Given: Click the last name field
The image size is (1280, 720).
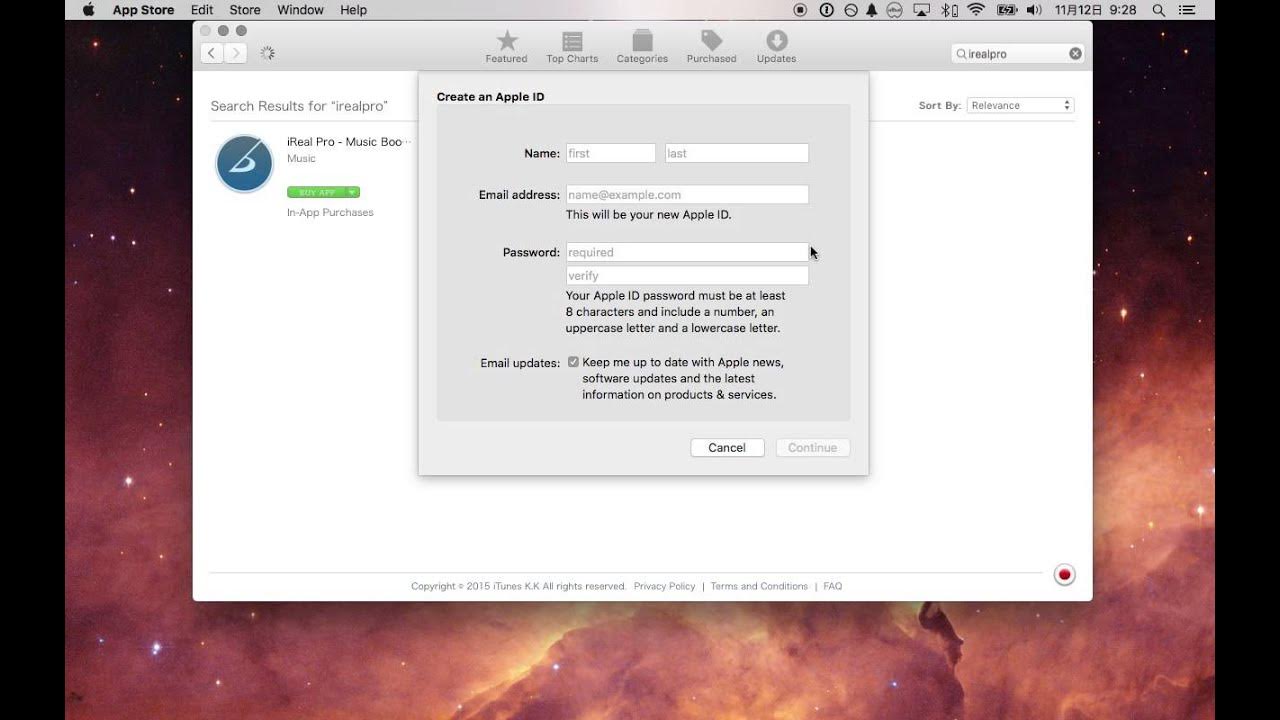Looking at the screenshot, I should point(737,153).
